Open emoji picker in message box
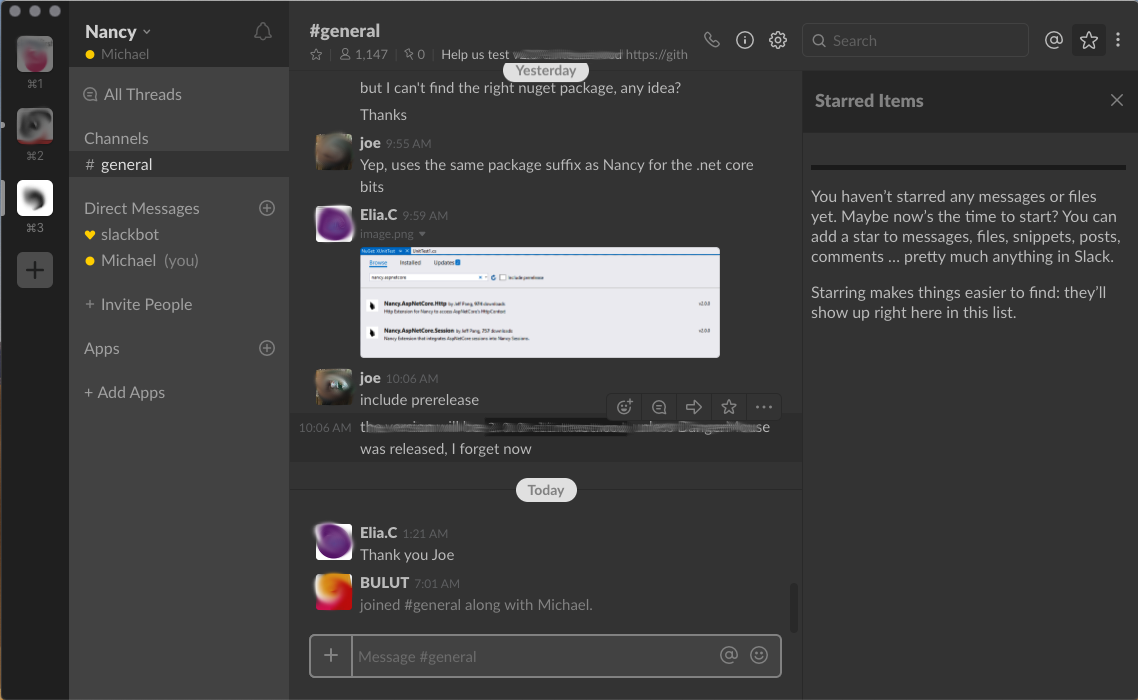This screenshot has width=1138, height=700. click(x=759, y=655)
